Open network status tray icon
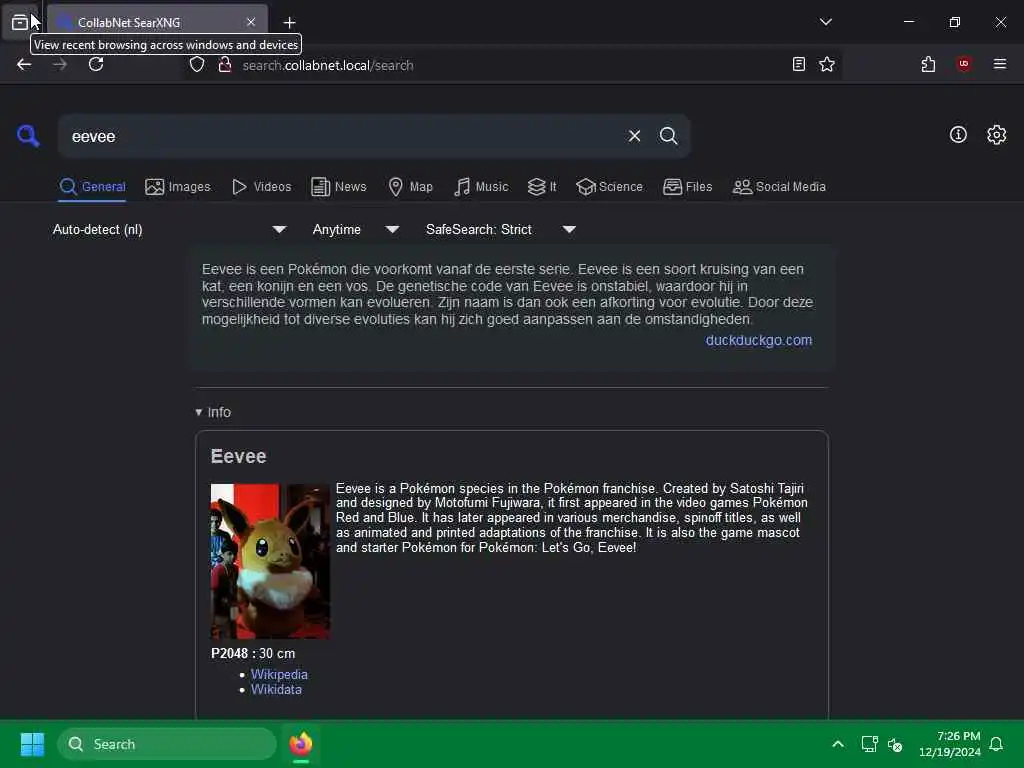1024x768 pixels. pyautogui.click(x=869, y=744)
